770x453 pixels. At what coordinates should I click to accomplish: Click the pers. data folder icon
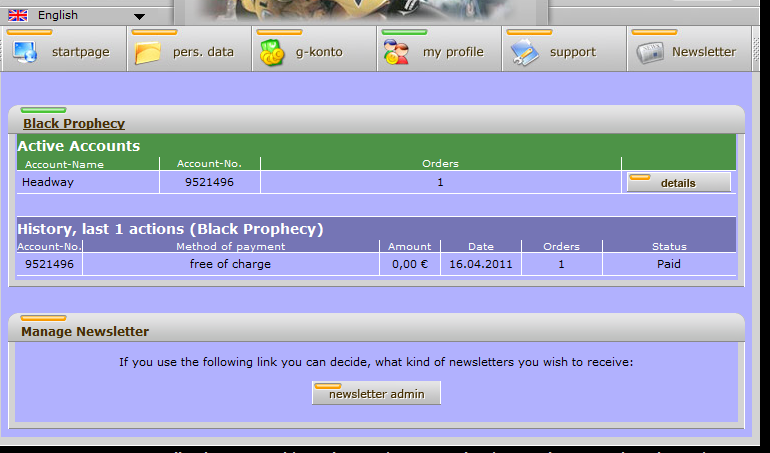[148, 53]
